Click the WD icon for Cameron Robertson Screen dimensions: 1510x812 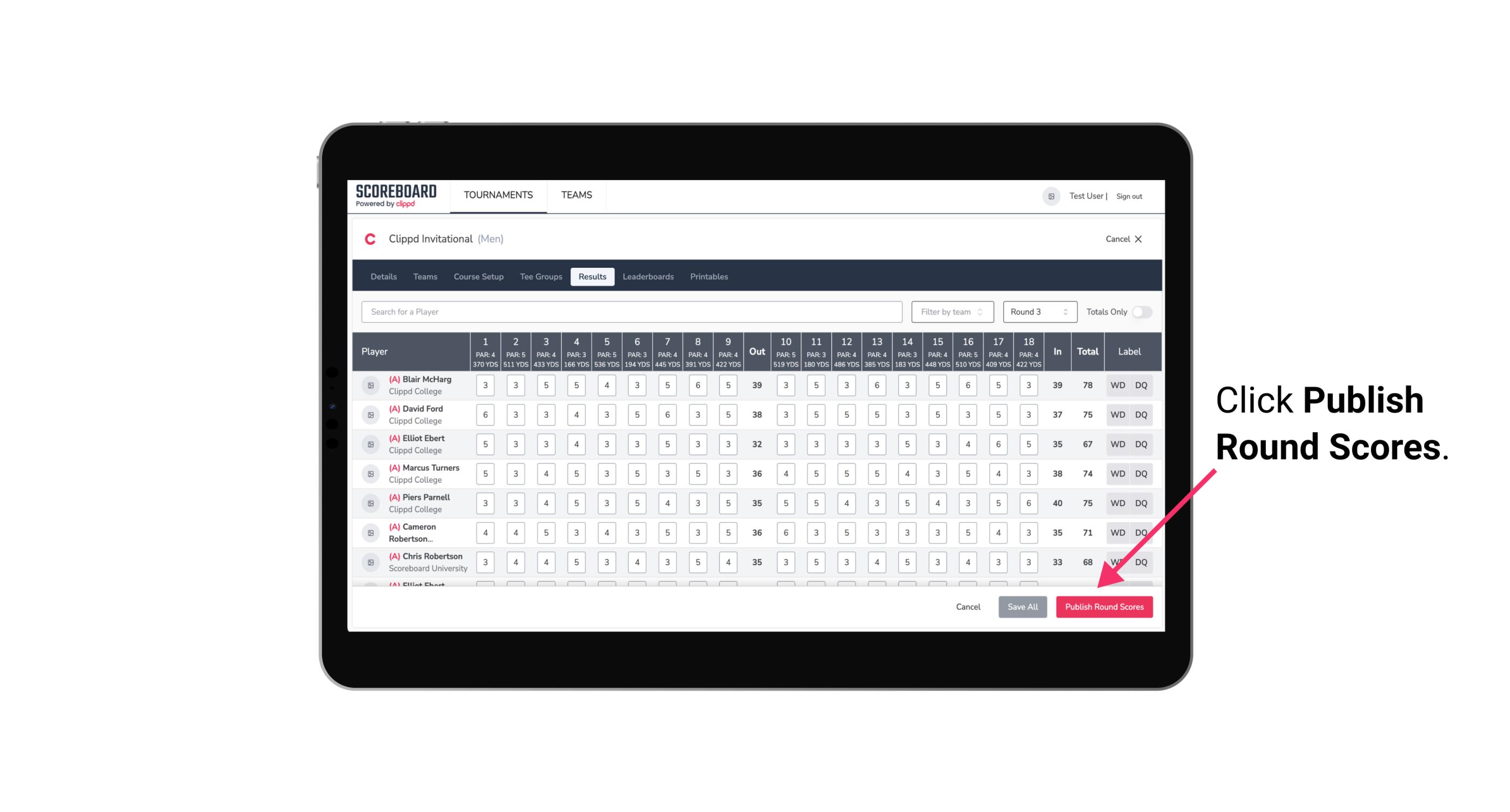1117,532
